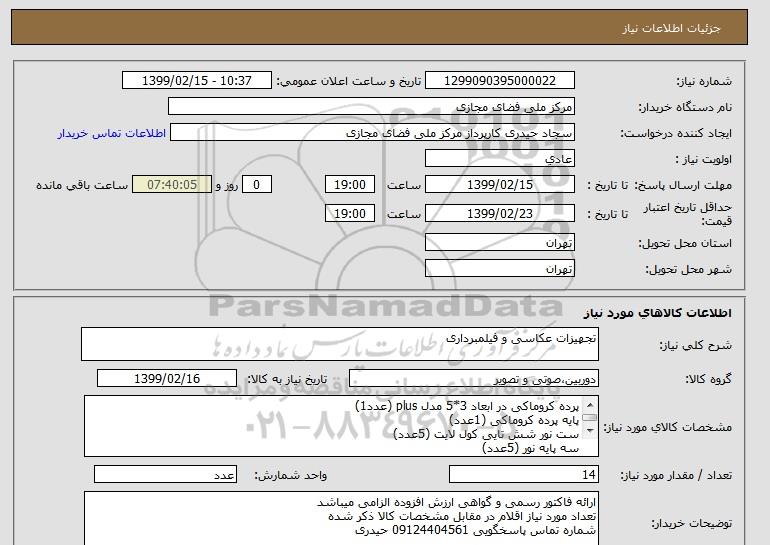Select line پایه پرده کروماکی (1عدد)
The image size is (770, 545).
(x=514, y=420)
